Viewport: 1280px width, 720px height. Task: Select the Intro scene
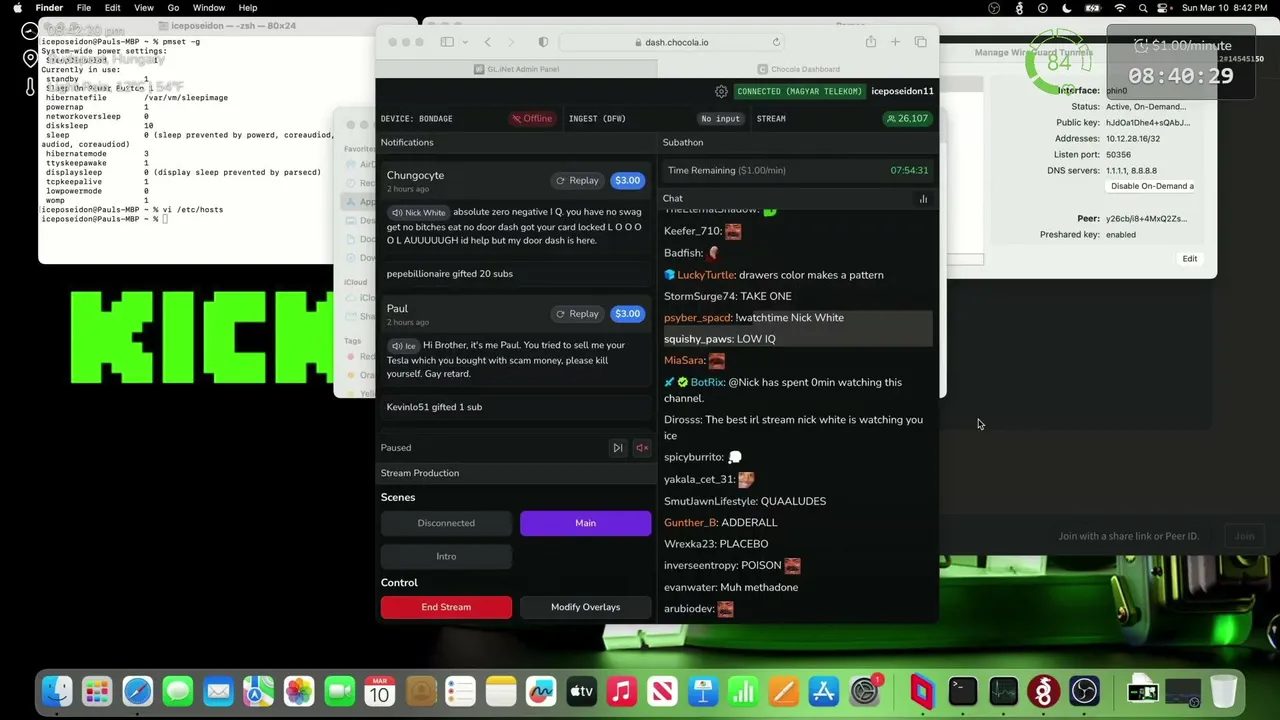pos(446,556)
